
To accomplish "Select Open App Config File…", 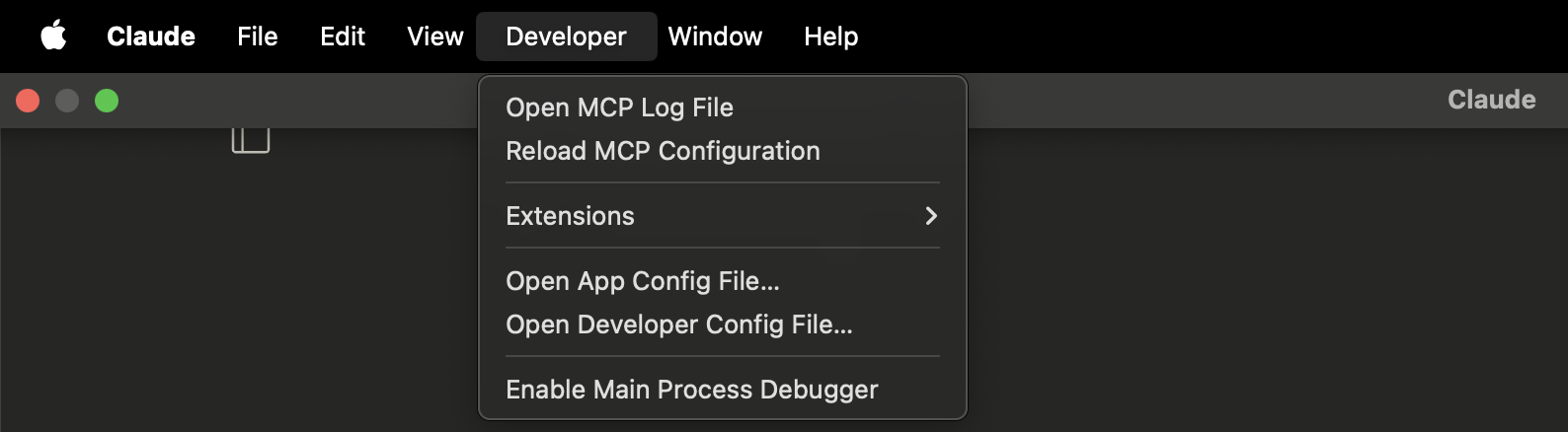I will (x=723, y=281).
